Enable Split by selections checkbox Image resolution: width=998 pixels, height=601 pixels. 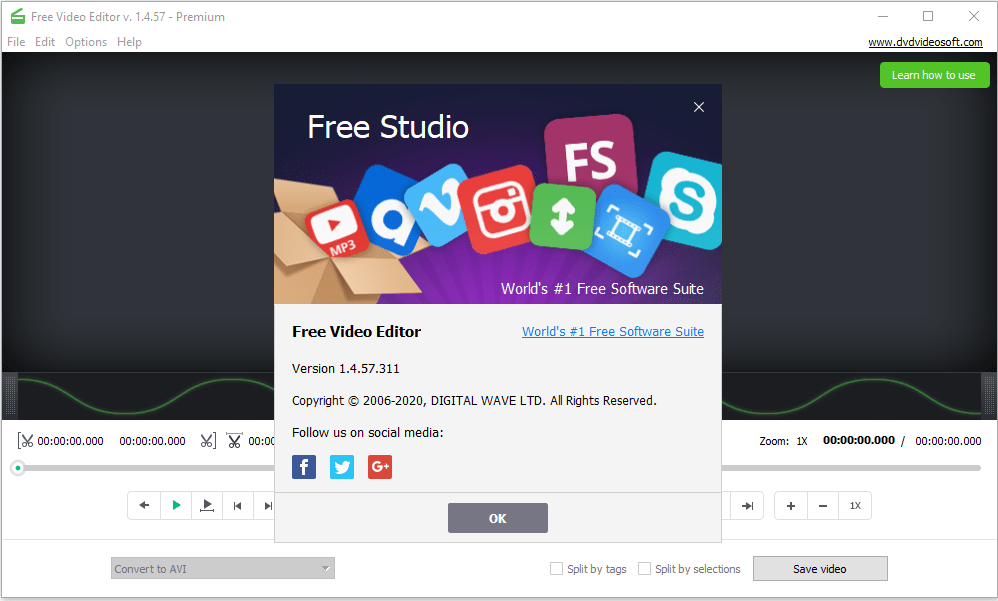pos(644,569)
